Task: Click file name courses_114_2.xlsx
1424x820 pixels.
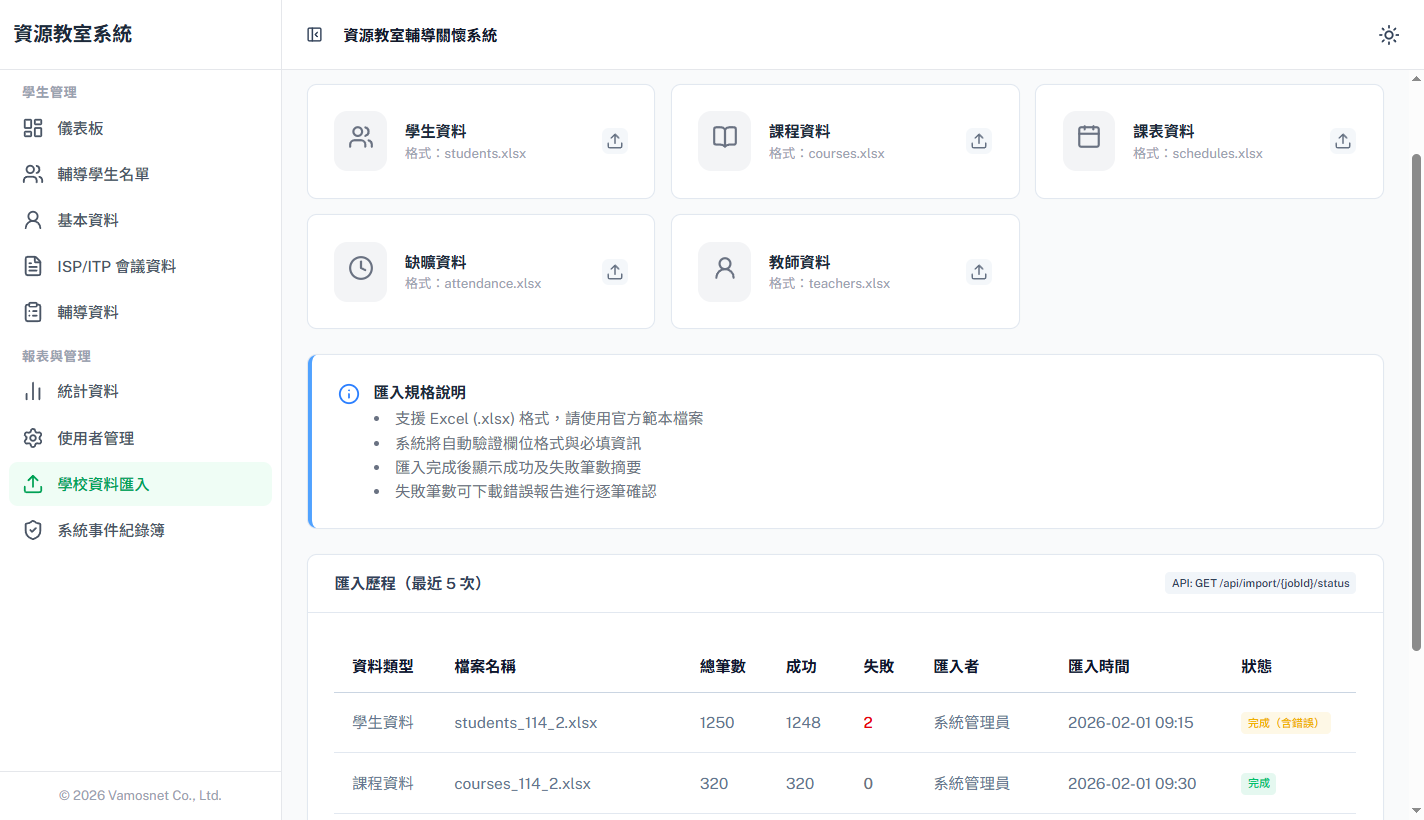Action: [523, 783]
